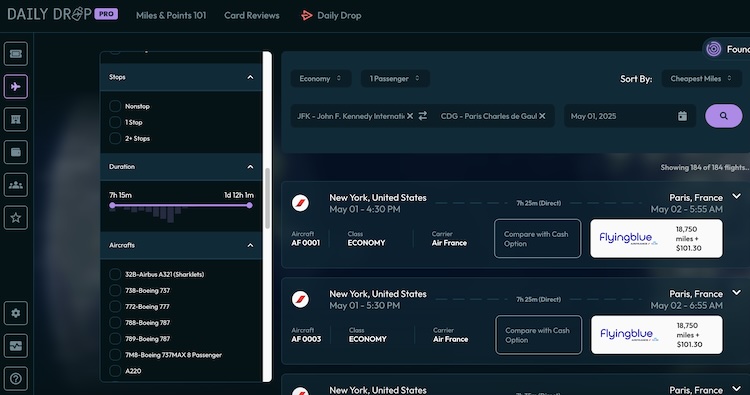Check 32B-Airbus A321 (Sharklets) aircraft

pyautogui.click(x=115, y=274)
